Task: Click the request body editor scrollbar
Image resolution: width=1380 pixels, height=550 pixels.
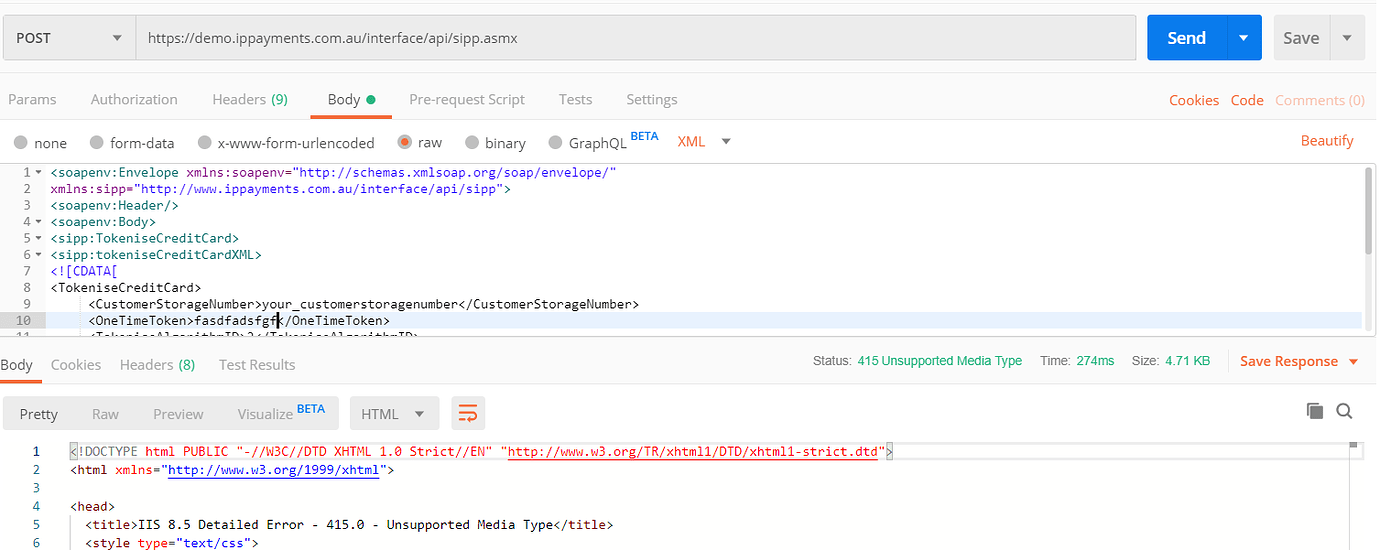Action: coord(1368,210)
